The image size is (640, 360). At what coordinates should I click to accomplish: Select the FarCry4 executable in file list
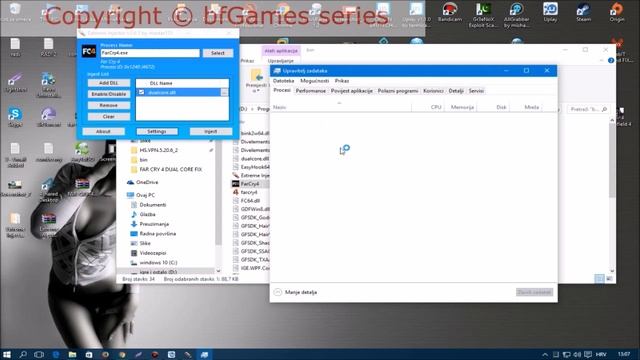click(x=249, y=184)
